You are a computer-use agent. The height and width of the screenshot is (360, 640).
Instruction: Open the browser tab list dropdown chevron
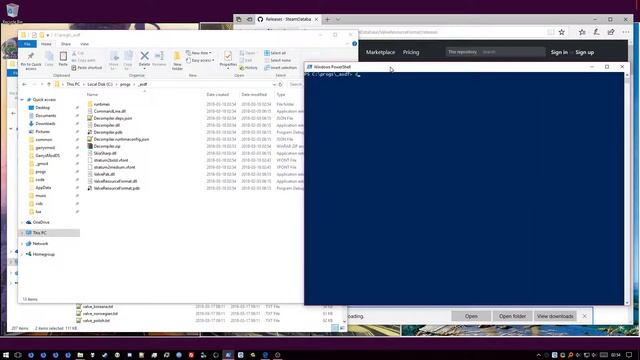[x=338, y=19]
